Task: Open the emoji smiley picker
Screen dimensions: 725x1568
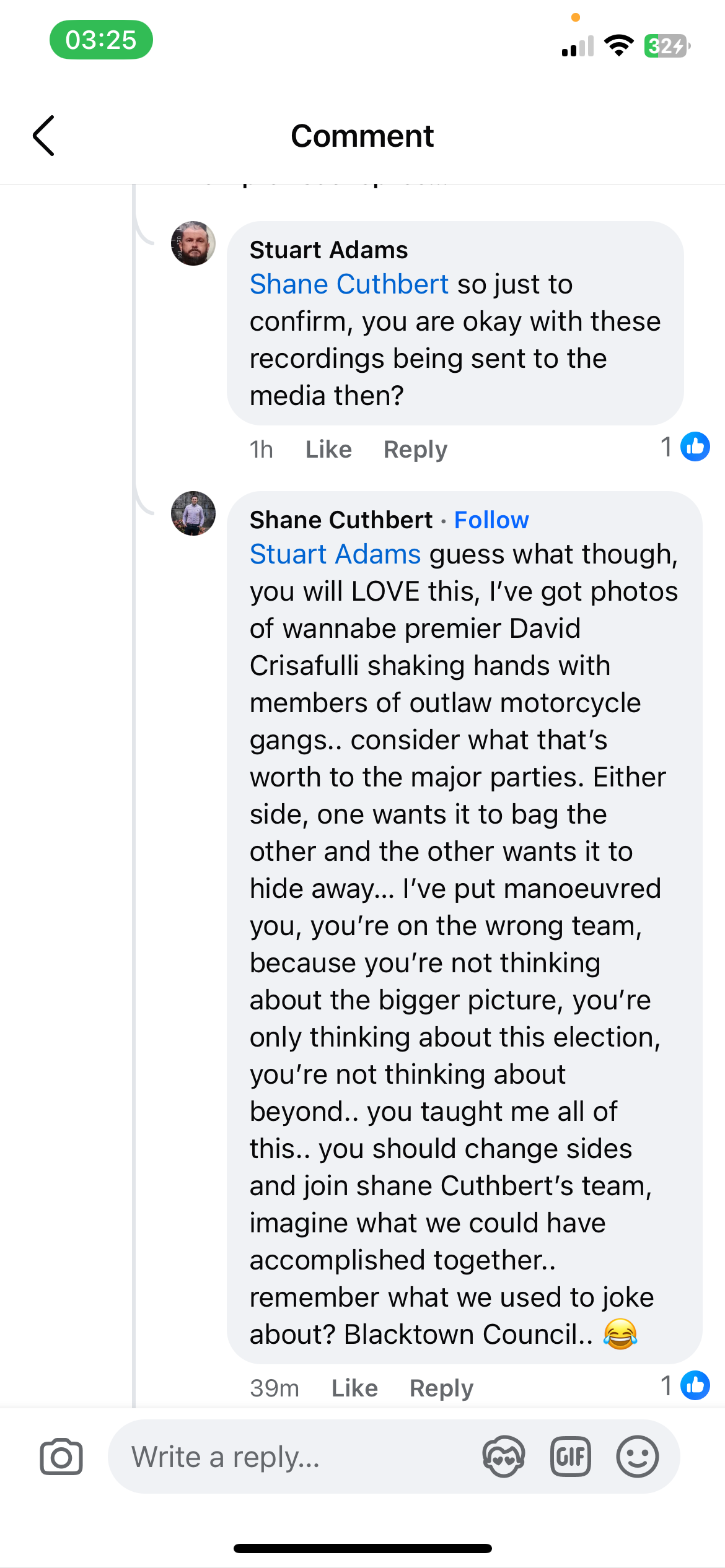Action: pyautogui.click(x=637, y=1457)
